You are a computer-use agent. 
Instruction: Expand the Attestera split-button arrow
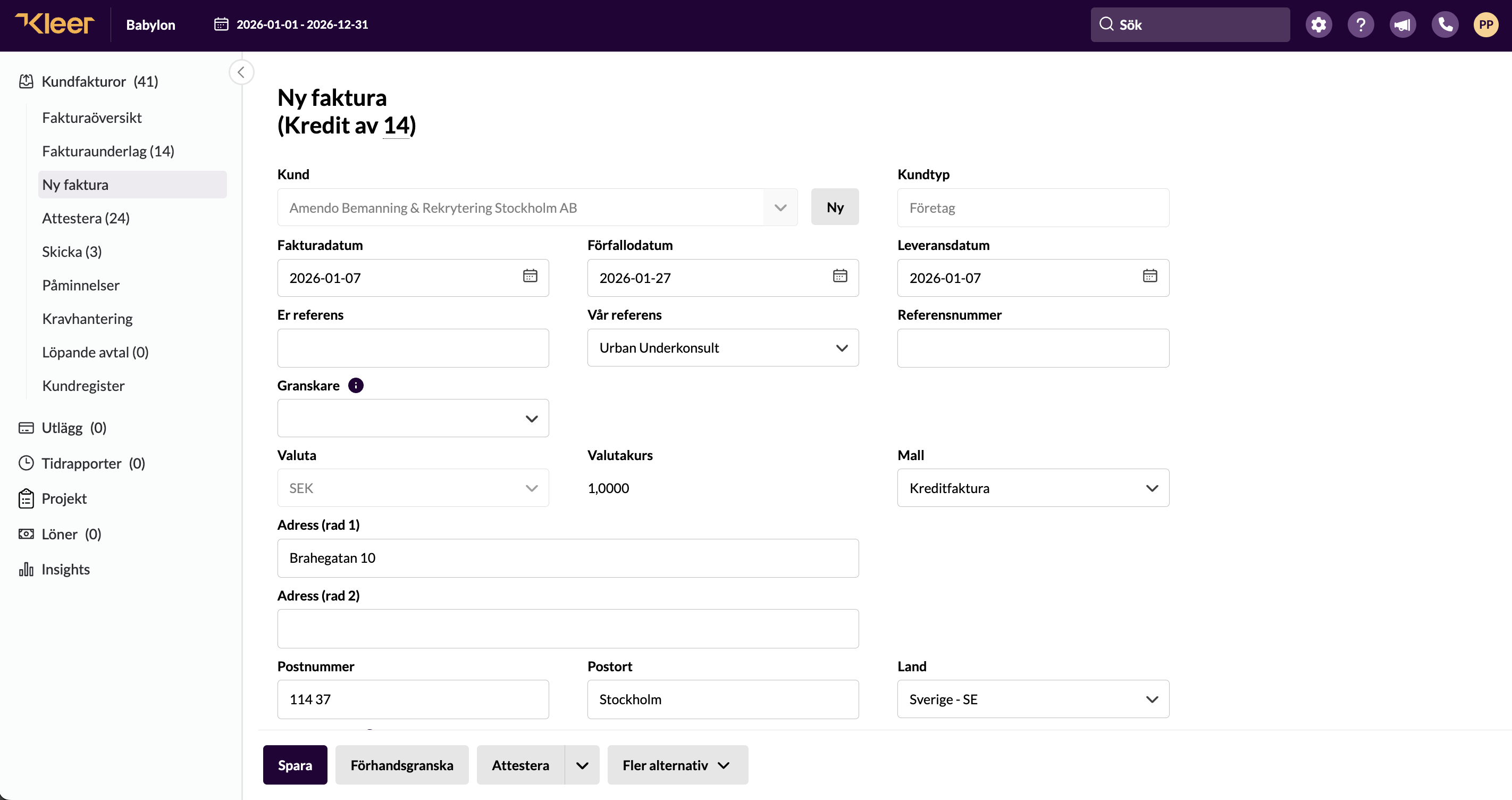(582, 765)
